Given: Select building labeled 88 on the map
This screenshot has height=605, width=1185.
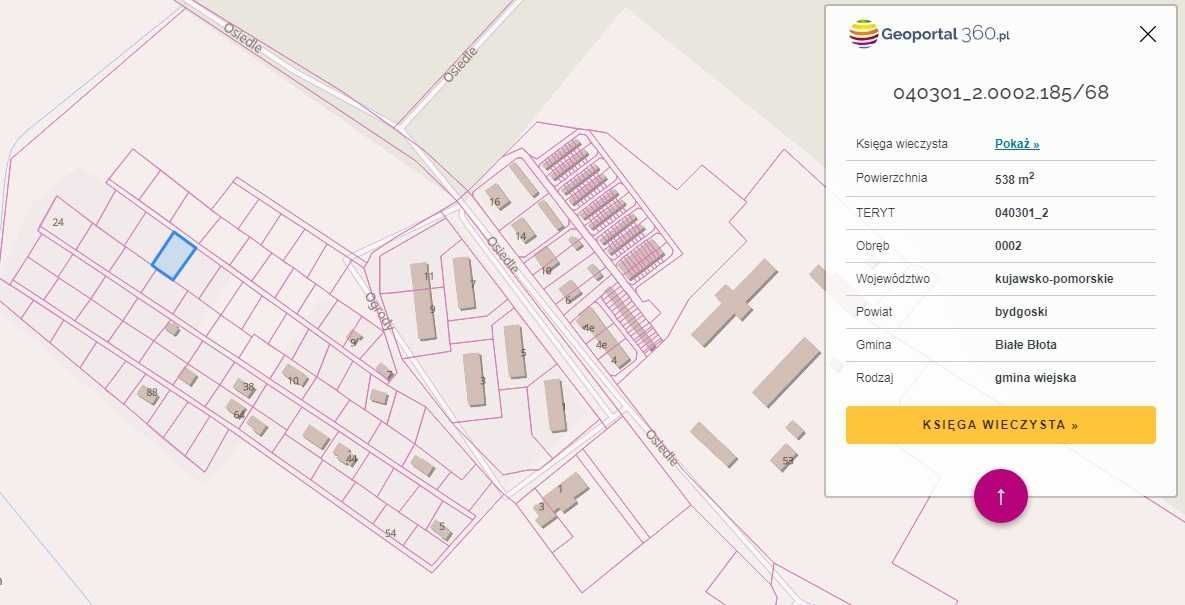Looking at the screenshot, I should [149, 394].
